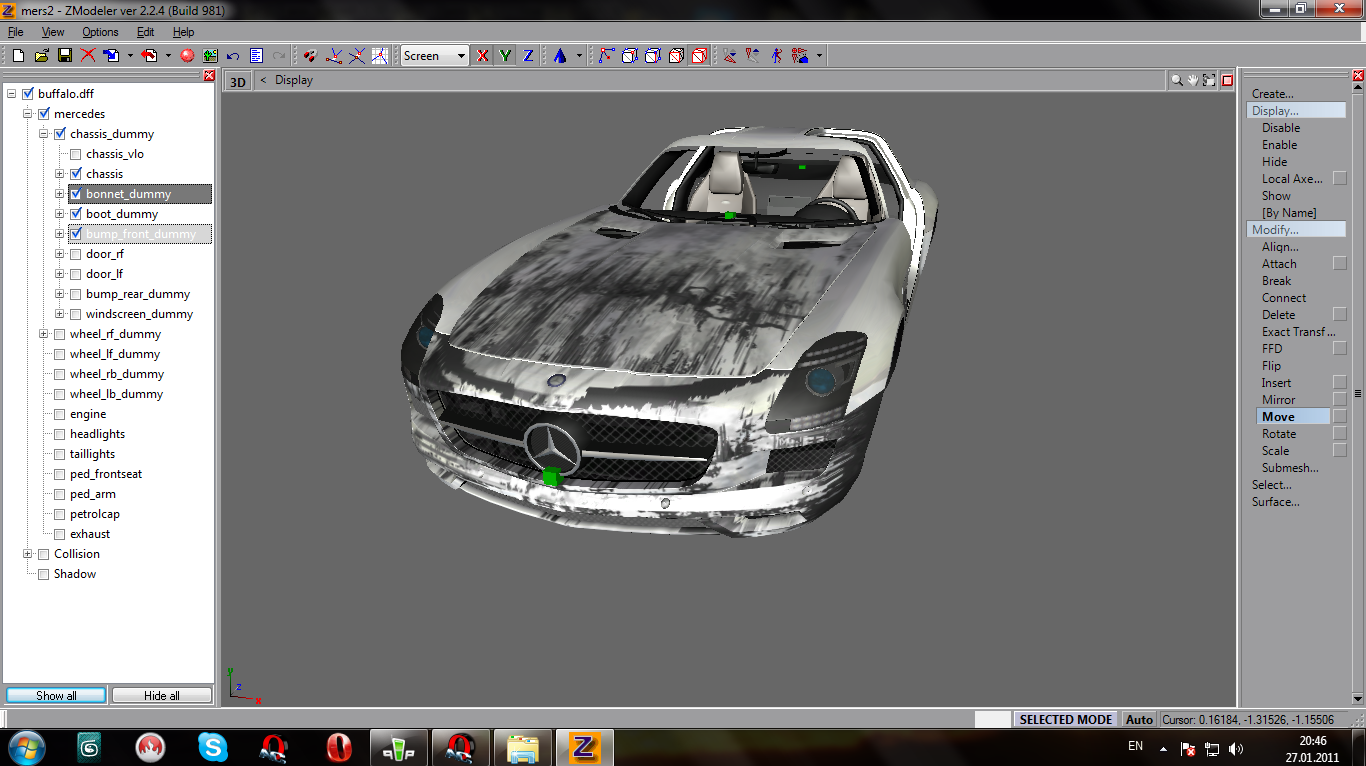Expand the chassis tree node
Image resolution: width=1366 pixels, height=766 pixels.
(x=60, y=174)
